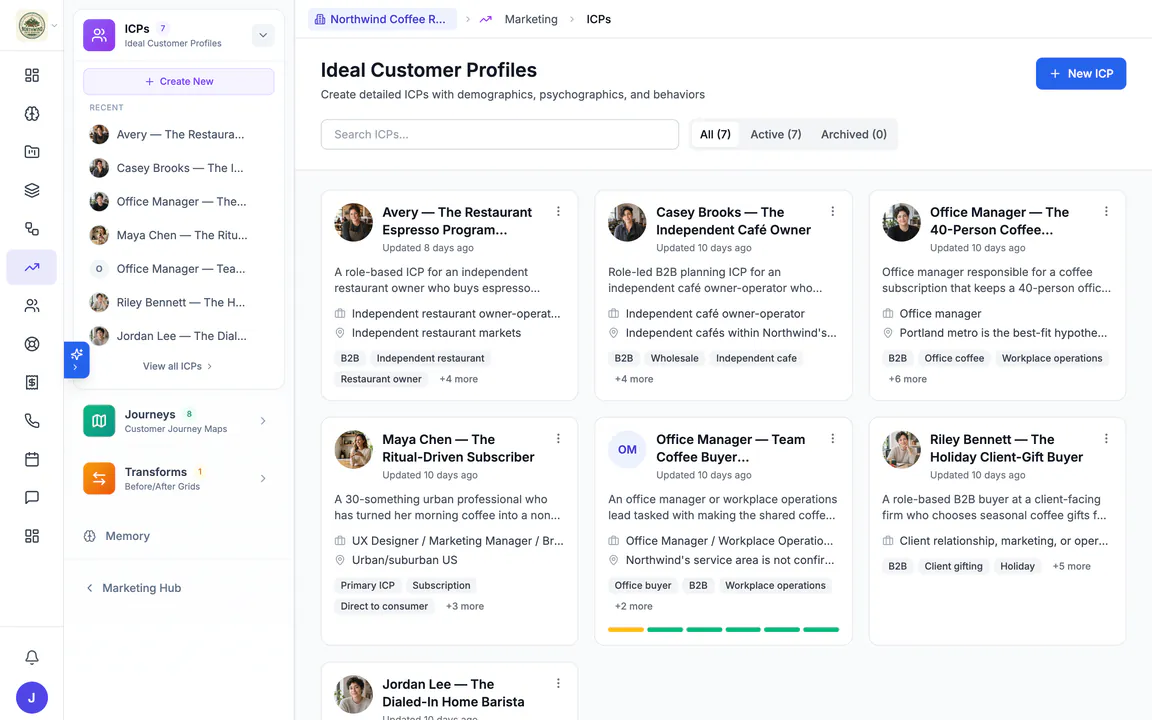1152x720 pixels.
Task: Click Northwind Coffee breadcrumb
Action: (381, 19)
